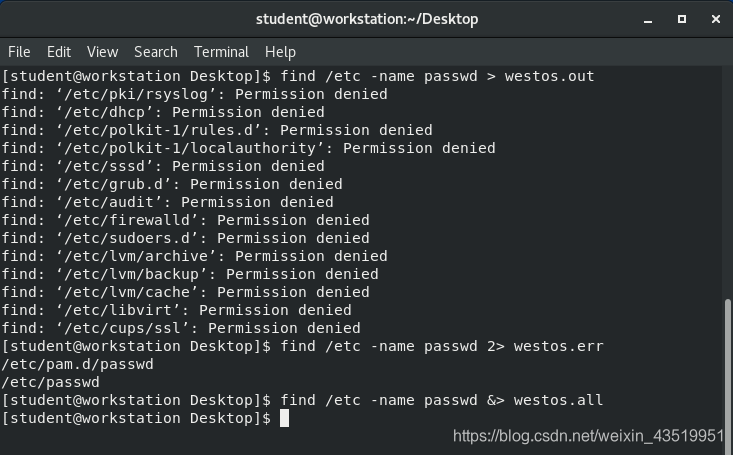Click the block cursor at the last prompt
733x455 pixels.
click(x=284, y=418)
